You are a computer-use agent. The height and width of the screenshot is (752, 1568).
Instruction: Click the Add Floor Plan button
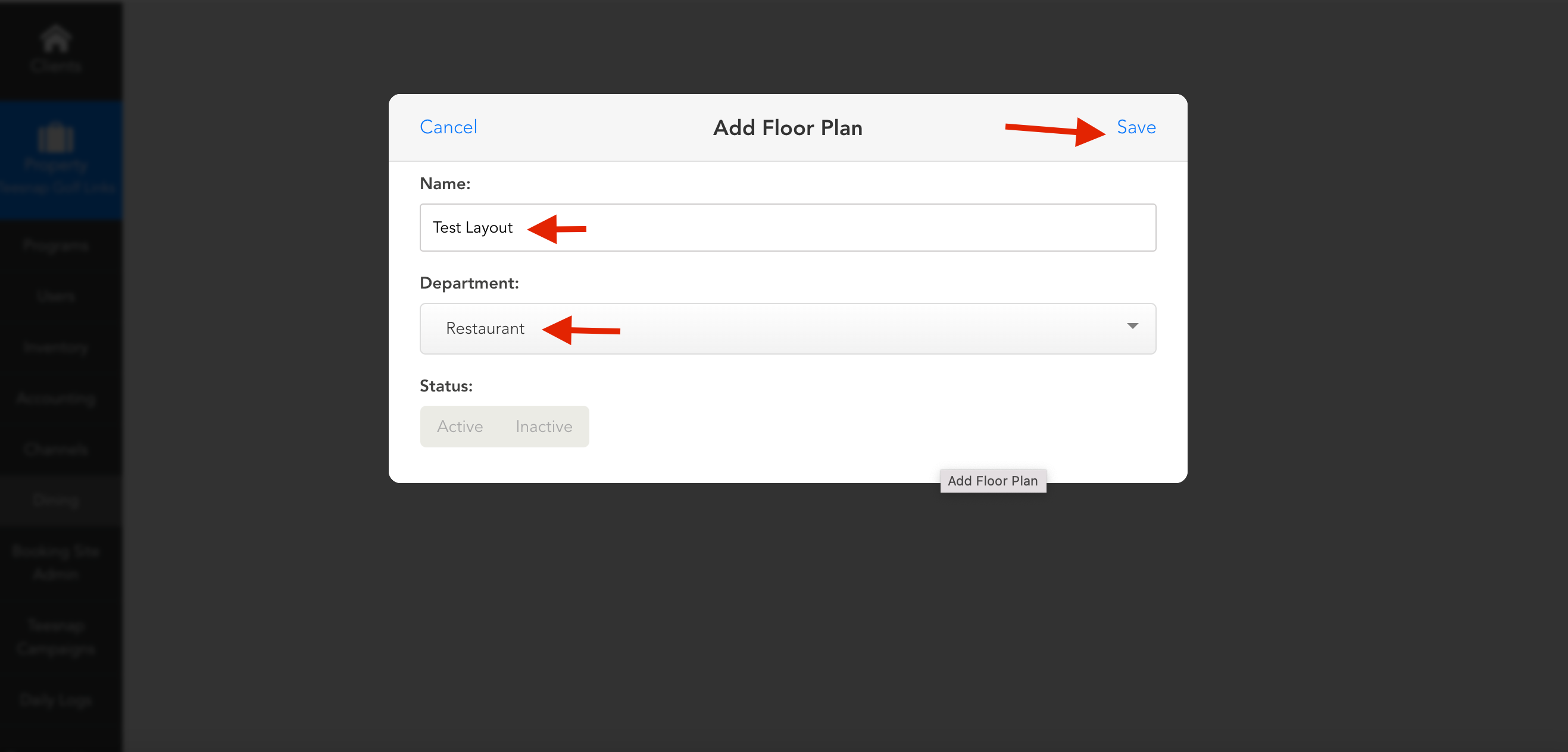pos(993,481)
